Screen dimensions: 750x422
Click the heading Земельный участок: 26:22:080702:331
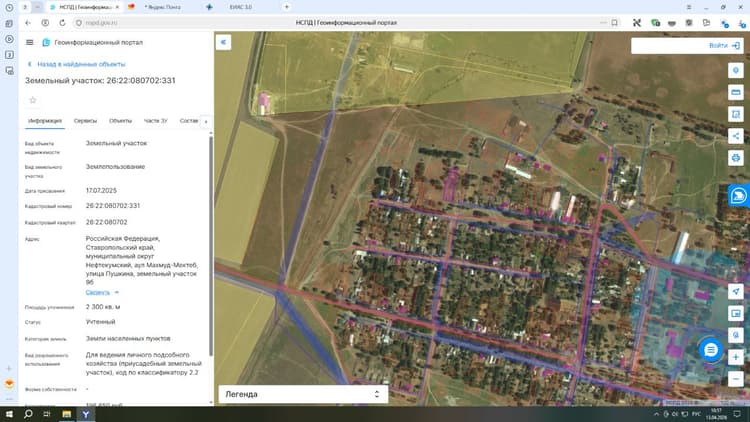point(100,80)
